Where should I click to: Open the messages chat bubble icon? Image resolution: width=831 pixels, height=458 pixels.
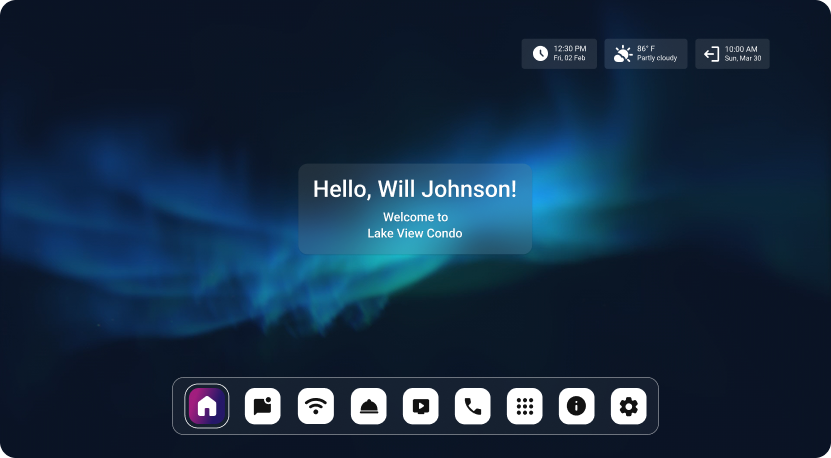pos(263,406)
